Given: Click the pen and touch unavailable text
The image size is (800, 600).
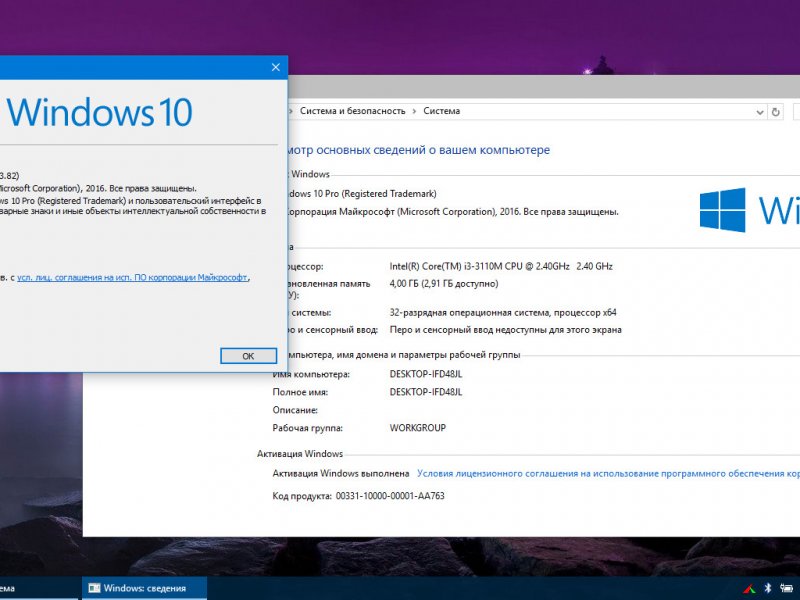Looking at the screenshot, I should coord(506,330).
